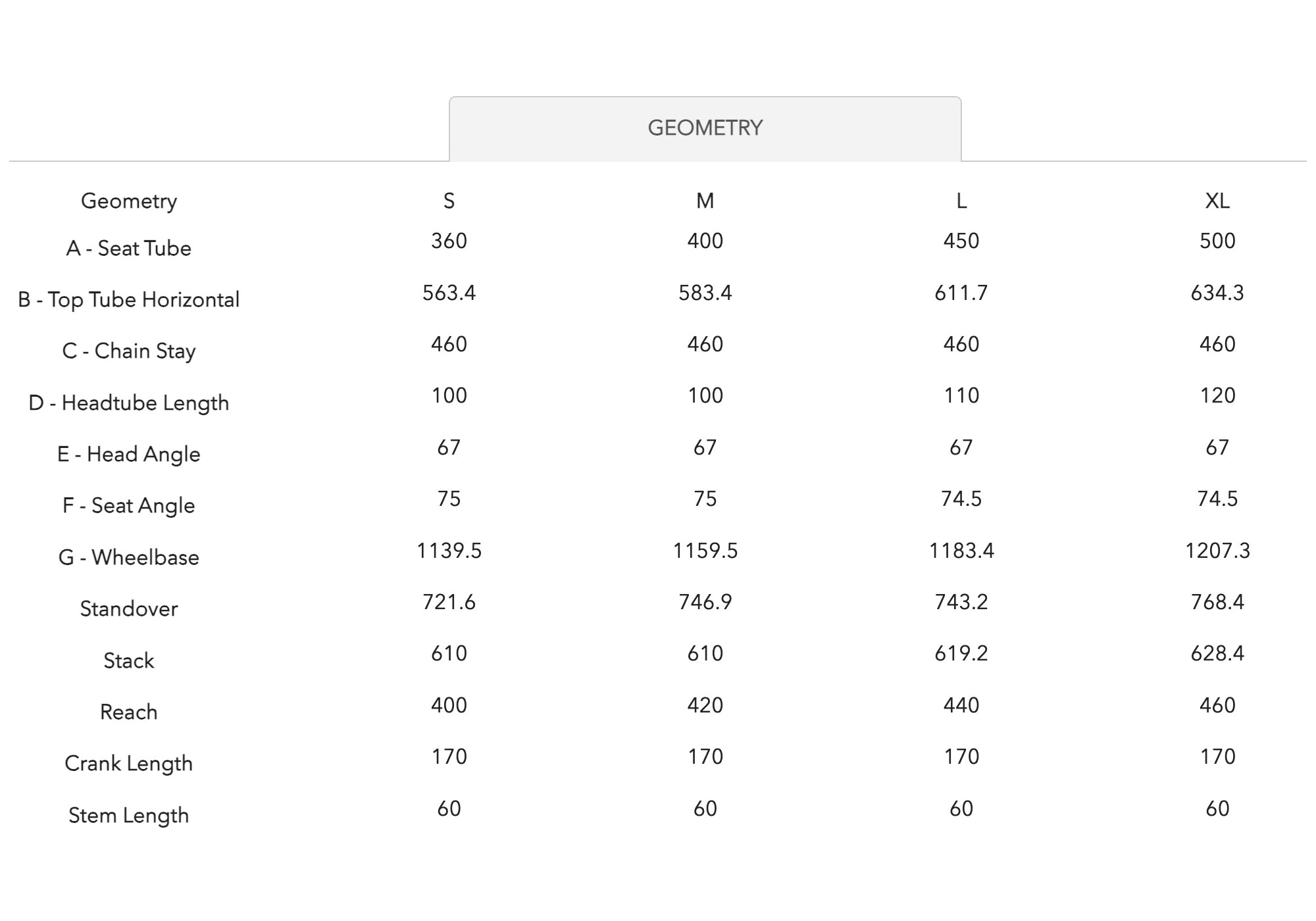Click the S size column header
The width and height of the screenshot is (1316, 921).
click(449, 201)
